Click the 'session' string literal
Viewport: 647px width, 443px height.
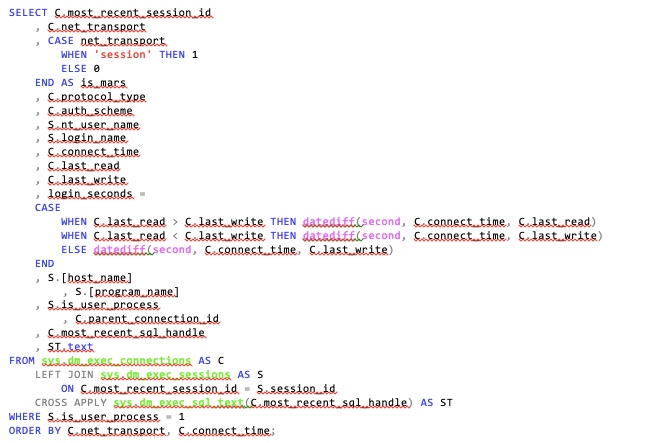point(123,54)
